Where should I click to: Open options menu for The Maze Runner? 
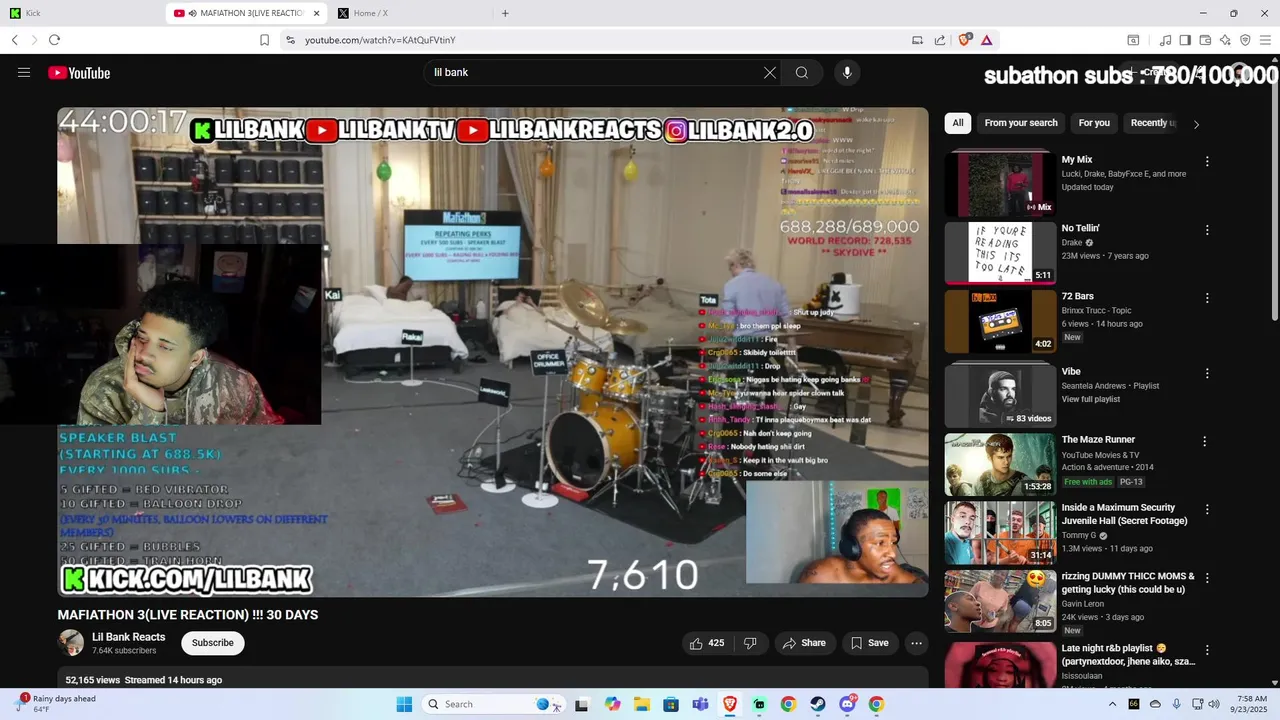[1204, 441]
